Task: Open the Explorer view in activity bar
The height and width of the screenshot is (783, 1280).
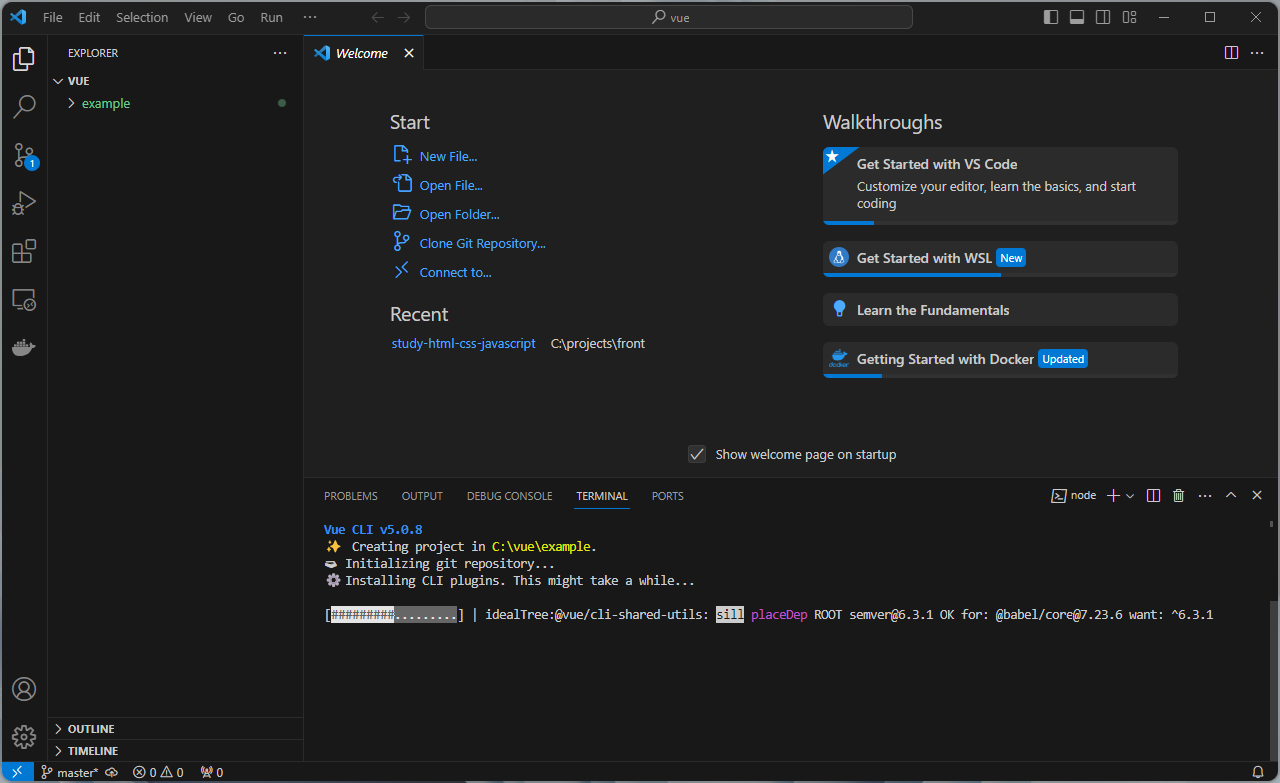Action: [x=24, y=59]
